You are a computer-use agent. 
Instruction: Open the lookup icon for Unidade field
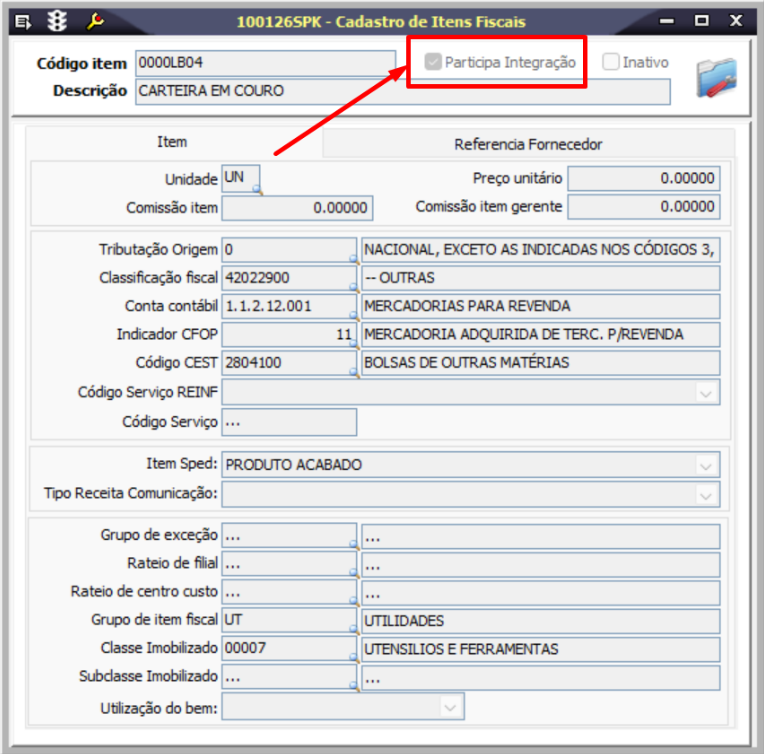click(258, 189)
